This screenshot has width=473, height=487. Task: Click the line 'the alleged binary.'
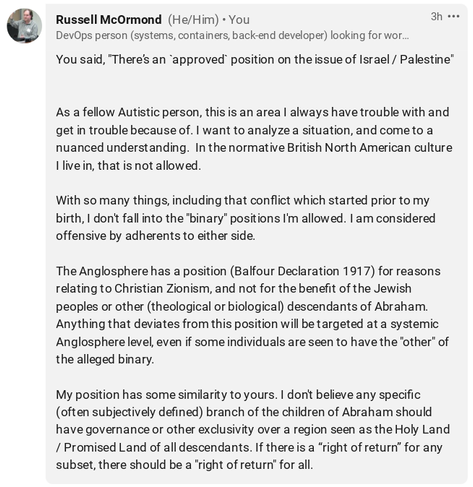[105, 359]
